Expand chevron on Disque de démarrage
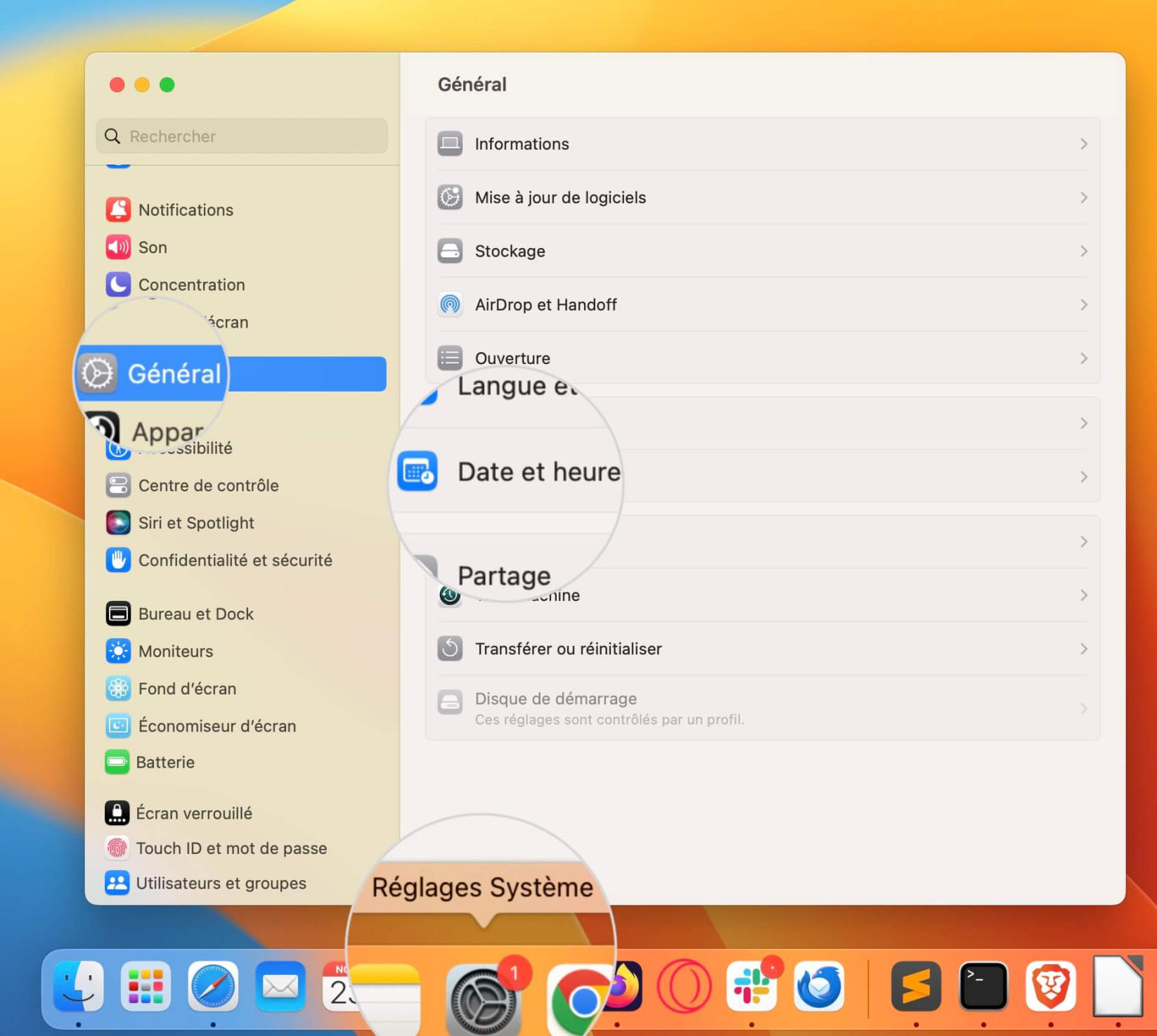 coord(1084,708)
